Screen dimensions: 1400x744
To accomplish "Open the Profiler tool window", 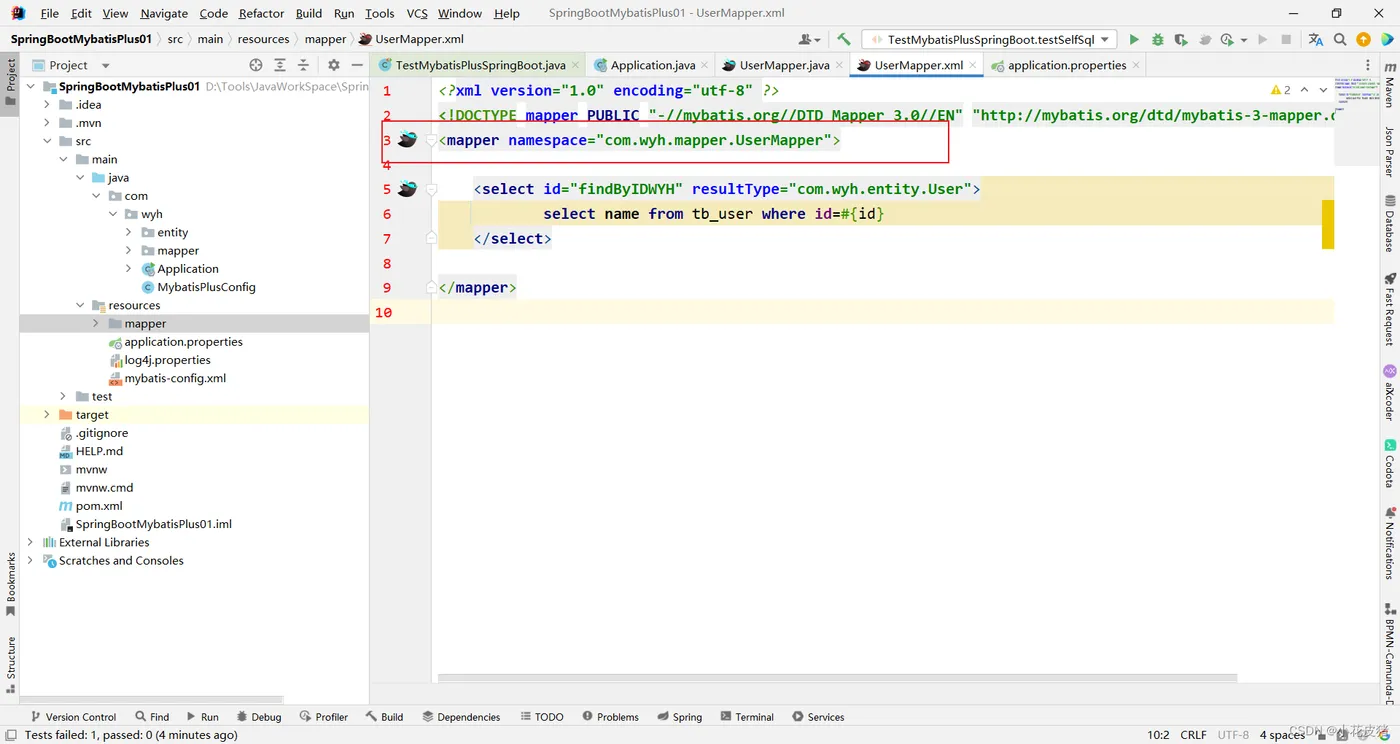I will tap(324, 717).
